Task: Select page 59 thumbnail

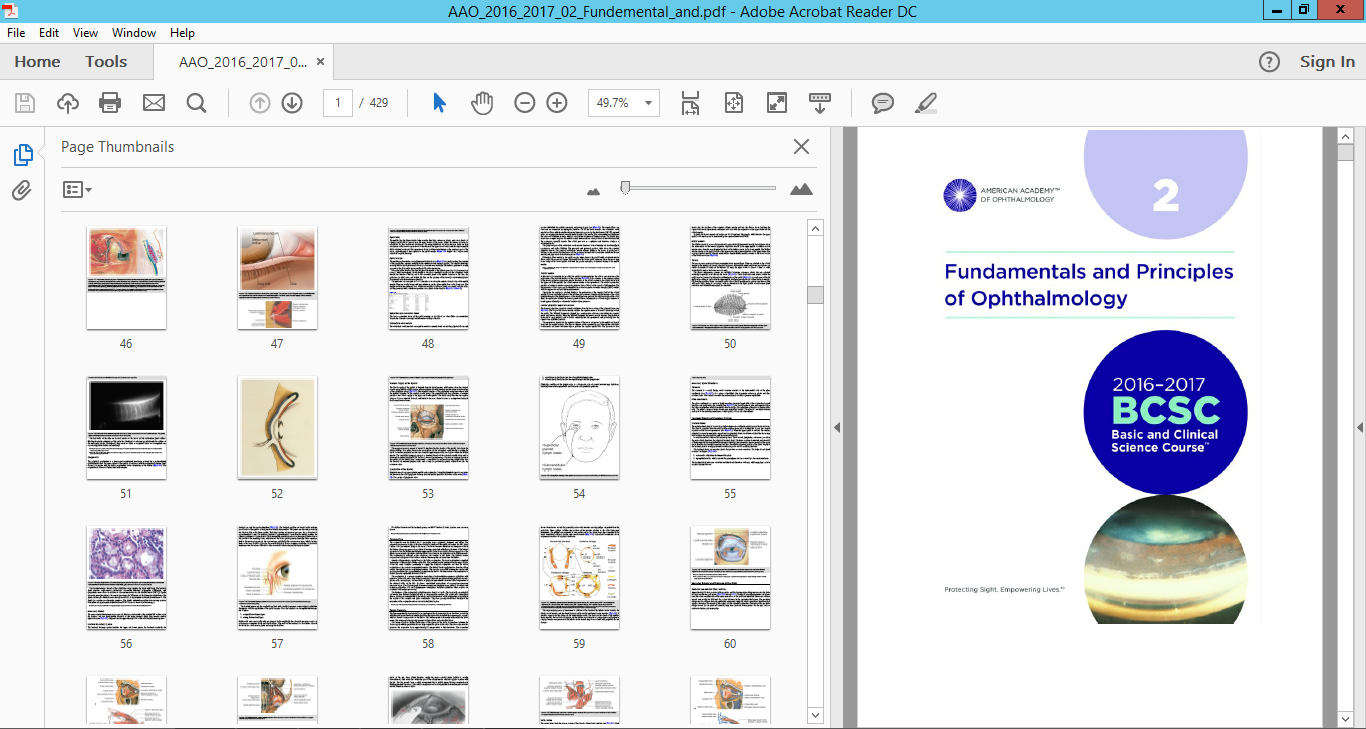Action: coord(579,578)
